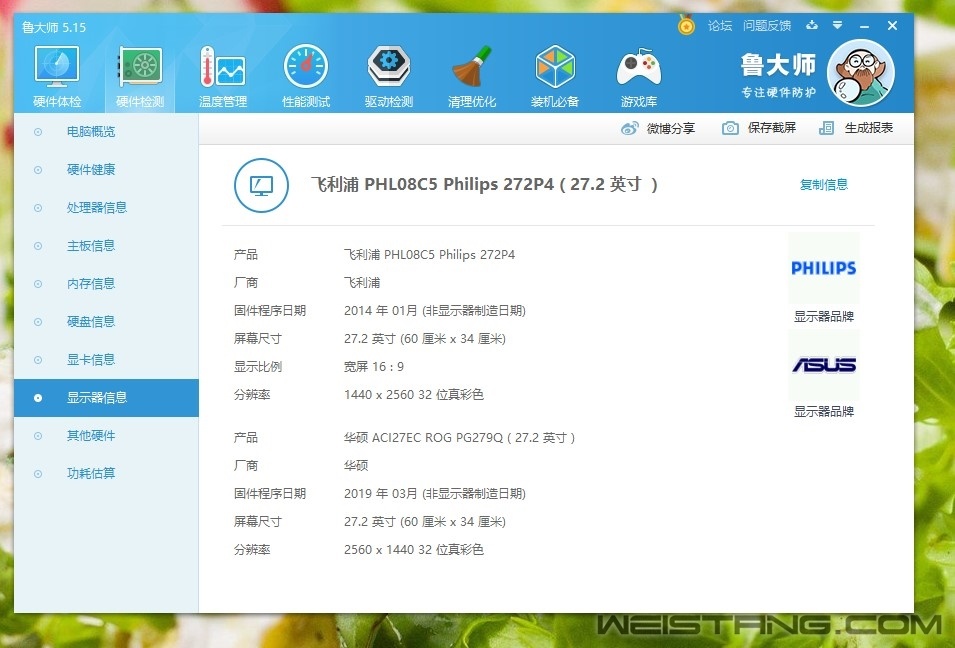This screenshot has width=955, height=648.
Task: Click the gold medal icon in title bar
Action: tap(686, 26)
